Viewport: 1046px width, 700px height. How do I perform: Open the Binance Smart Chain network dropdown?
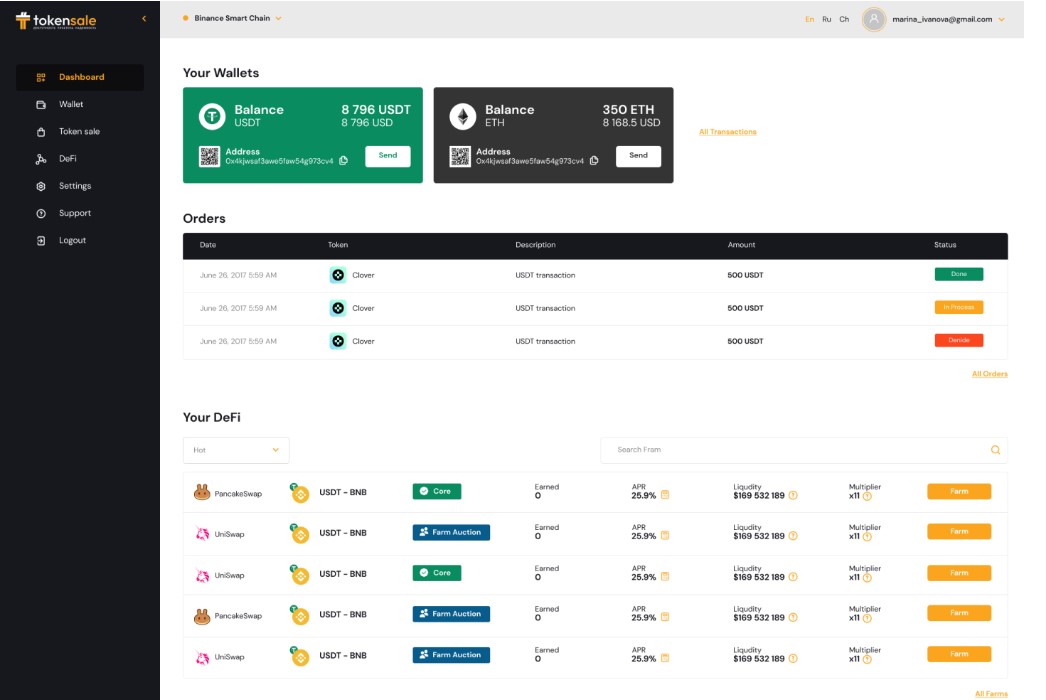point(232,18)
